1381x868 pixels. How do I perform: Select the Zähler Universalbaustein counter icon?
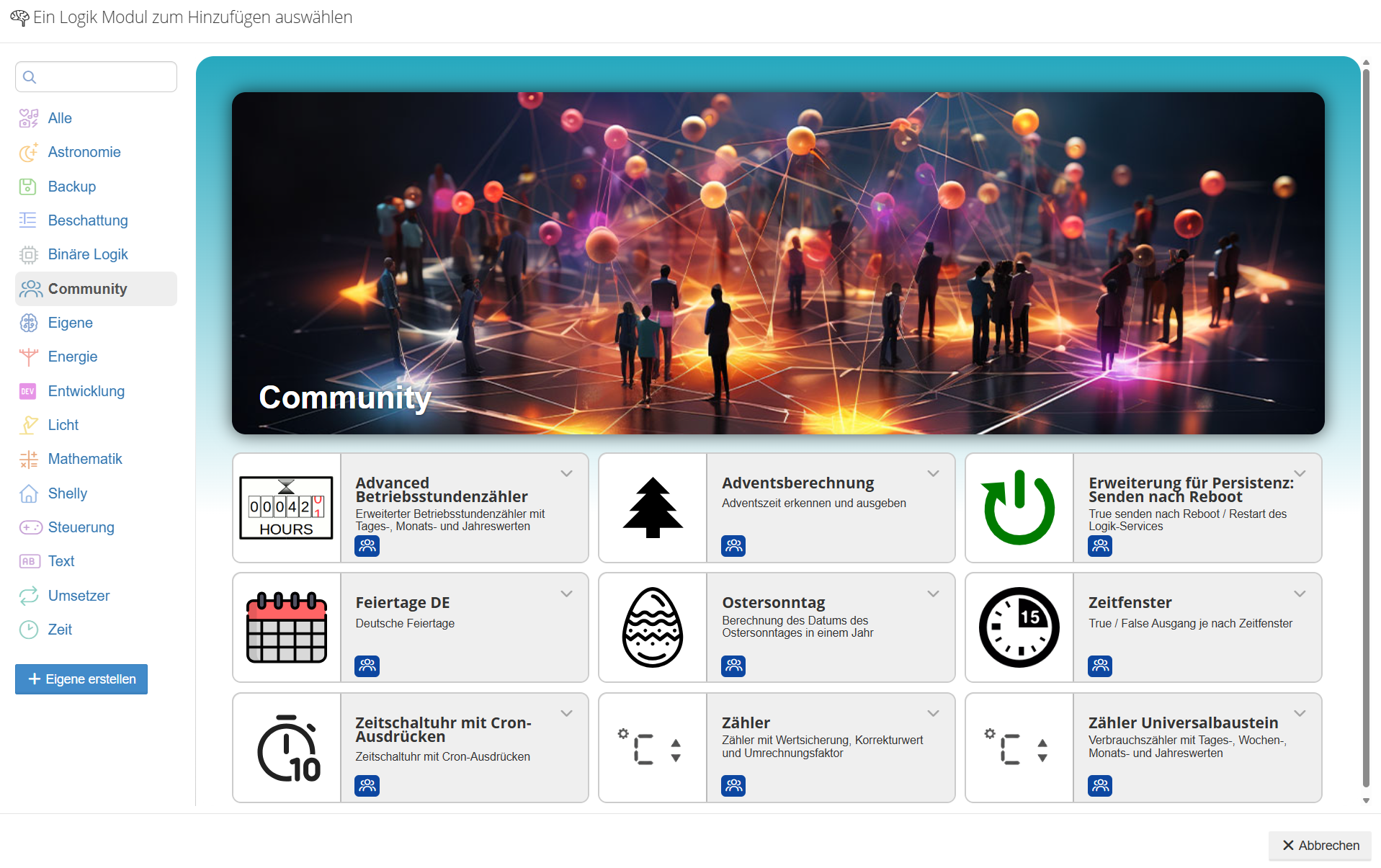click(1019, 748)
